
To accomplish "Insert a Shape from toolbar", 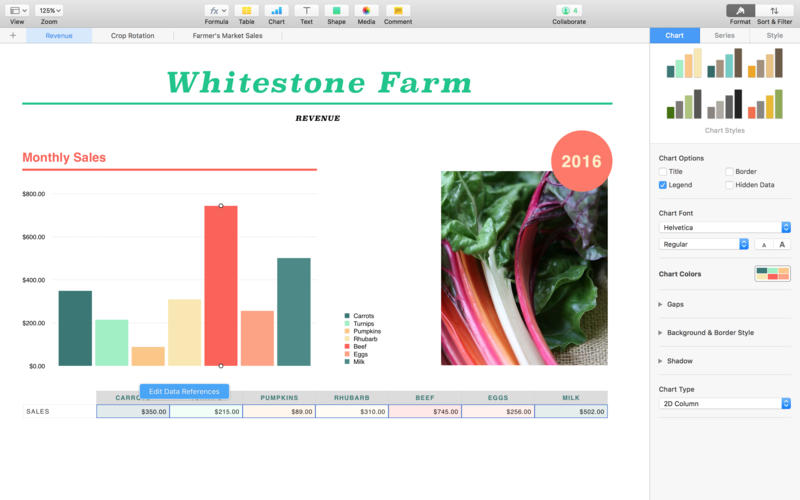I will coord(337,11).
